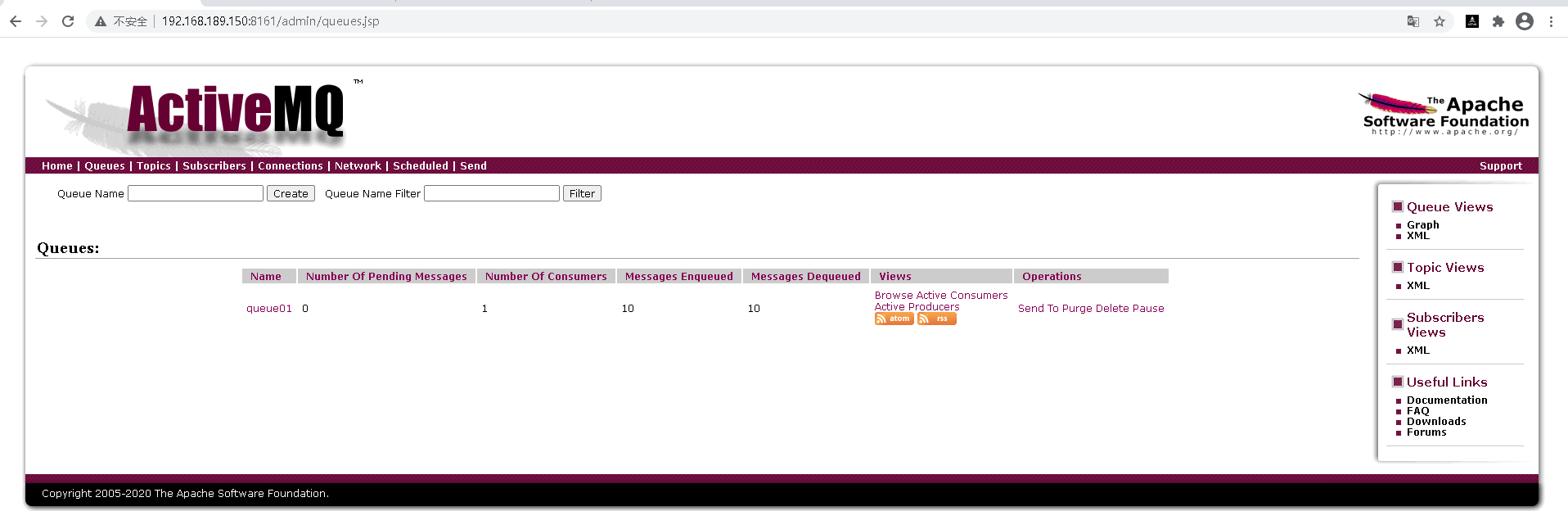Open the browser extensions puzzle icon
Screen dimensions: 1568x511
pos(1498,21)
